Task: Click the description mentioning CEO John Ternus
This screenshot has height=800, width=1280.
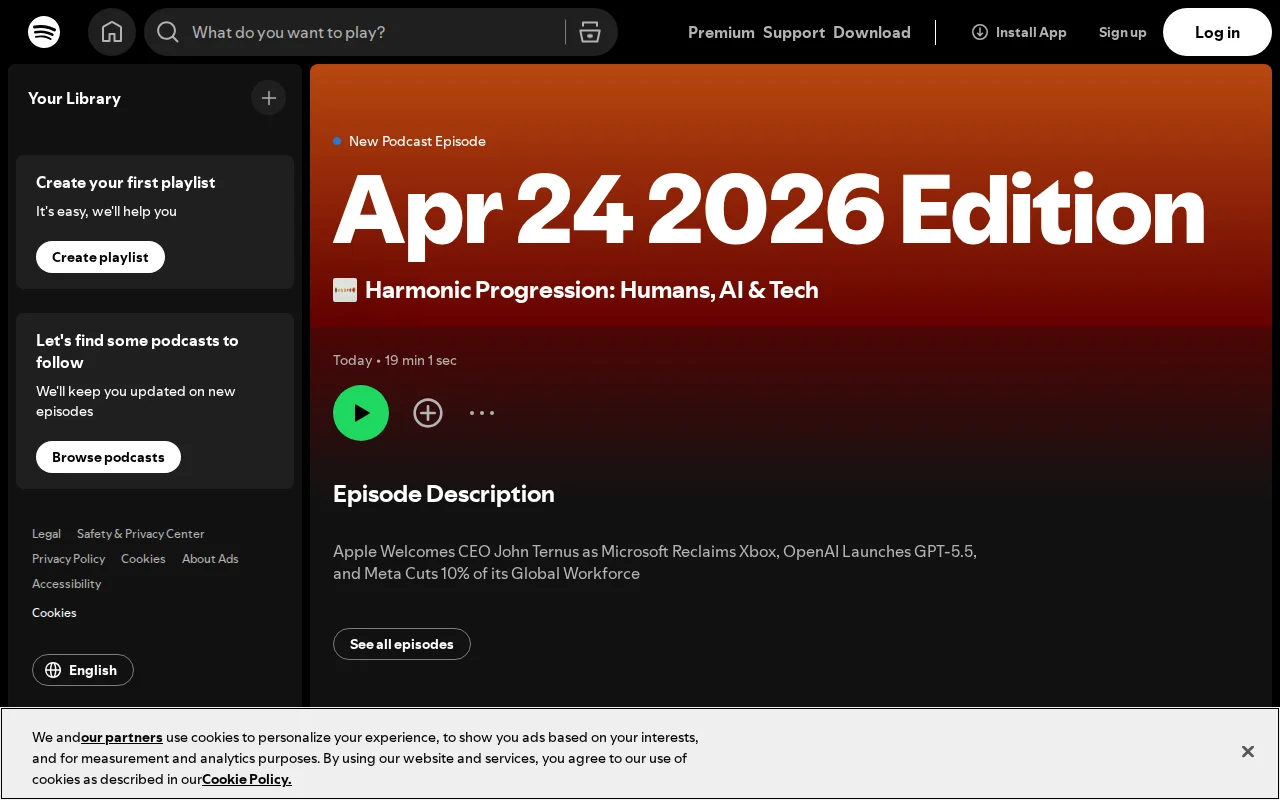Action: (x=655, y=562)
